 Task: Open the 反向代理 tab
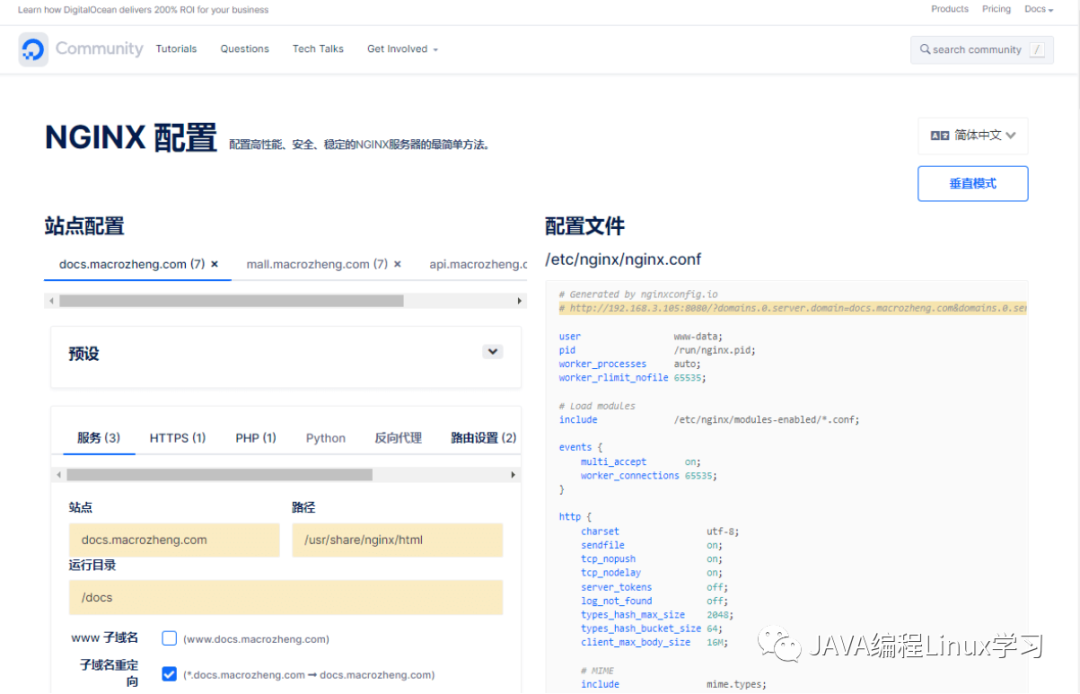point(398,438)
